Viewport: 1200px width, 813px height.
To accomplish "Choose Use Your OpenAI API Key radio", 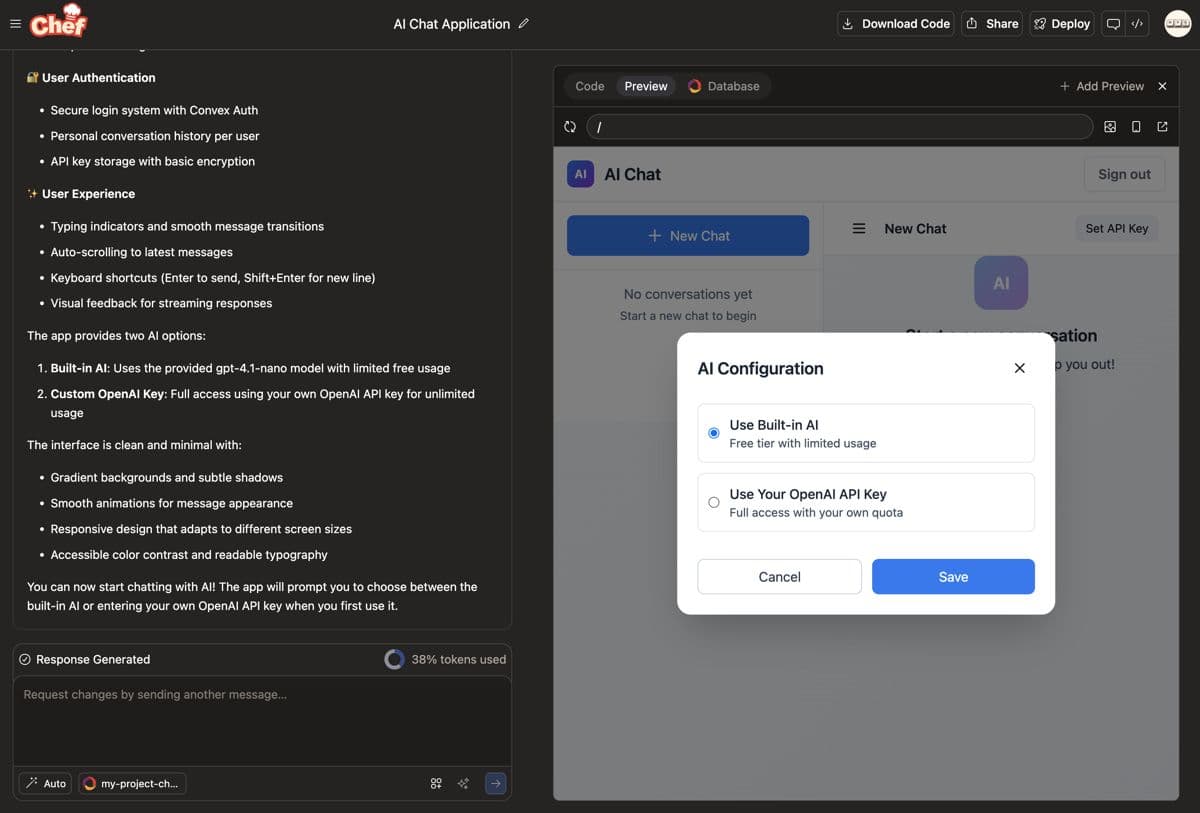I will pyautogui.click(x=714, y=502).
